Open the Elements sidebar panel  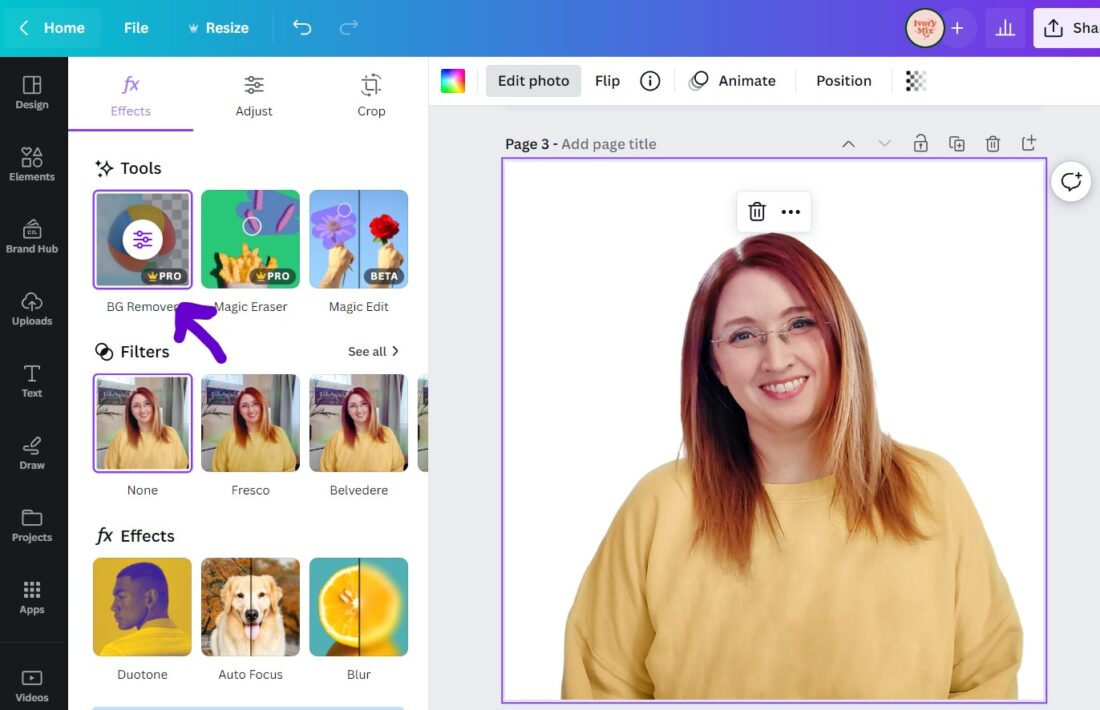[x=32, y=163]
